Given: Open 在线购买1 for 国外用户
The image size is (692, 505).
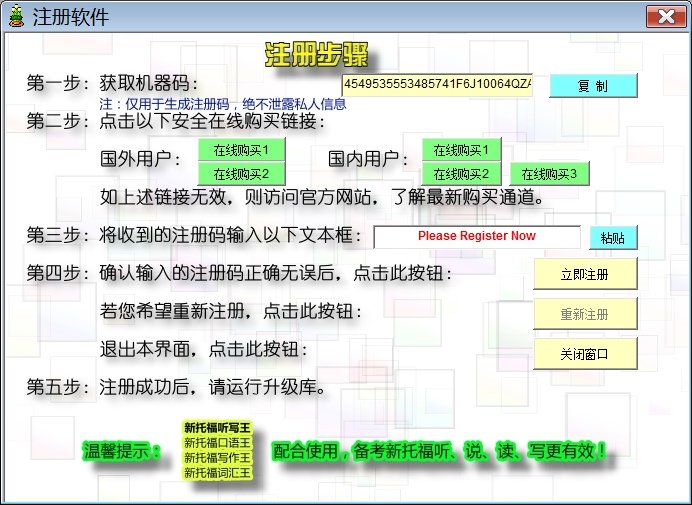Looking at the screenshot, I should point(241,150).
